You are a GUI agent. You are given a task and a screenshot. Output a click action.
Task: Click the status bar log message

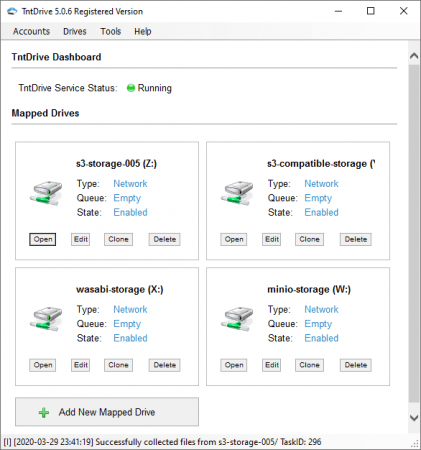[x=162, y=442]
